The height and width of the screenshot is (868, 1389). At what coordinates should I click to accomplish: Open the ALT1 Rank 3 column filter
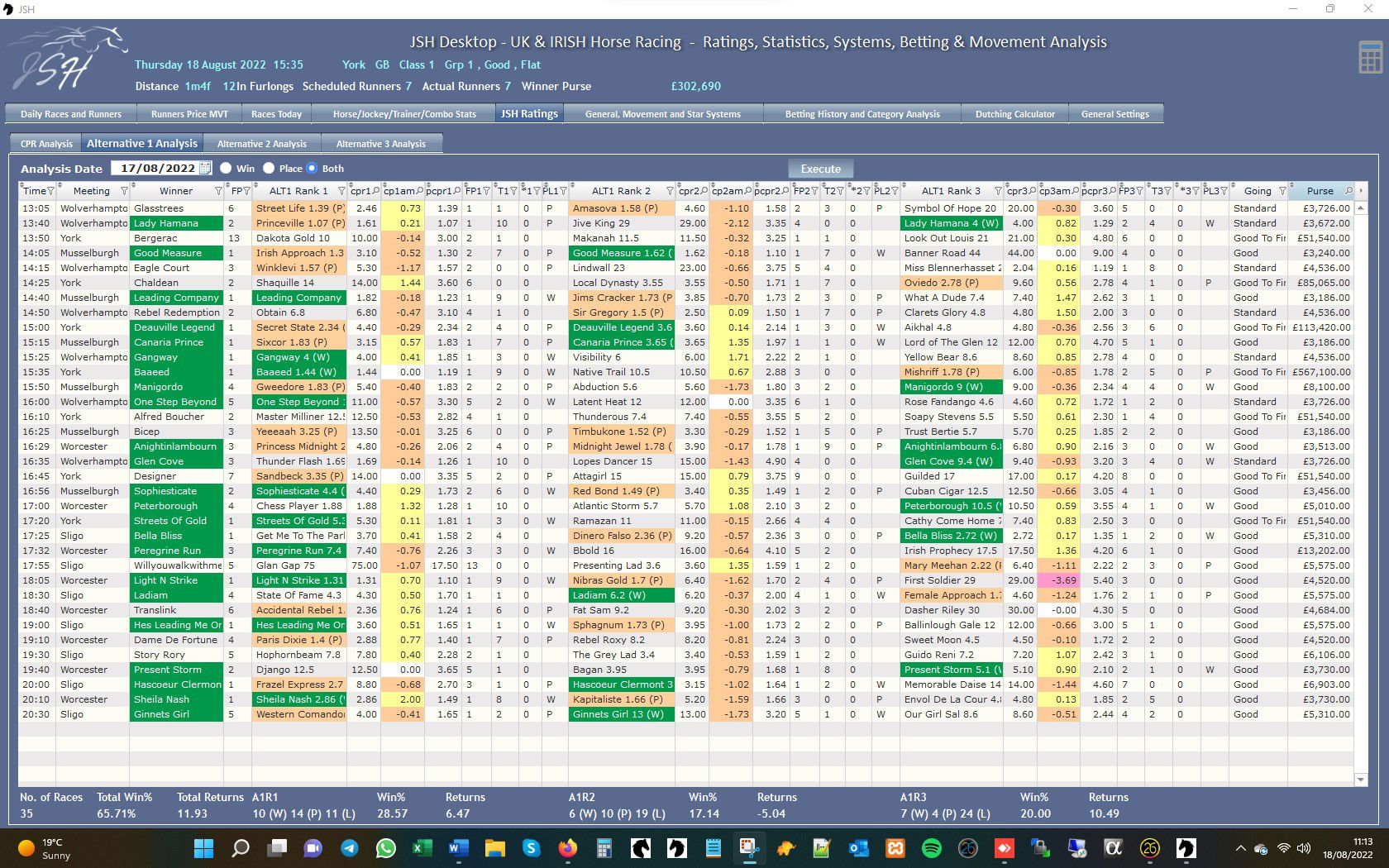pyautogui.click(x=999, y=191)
